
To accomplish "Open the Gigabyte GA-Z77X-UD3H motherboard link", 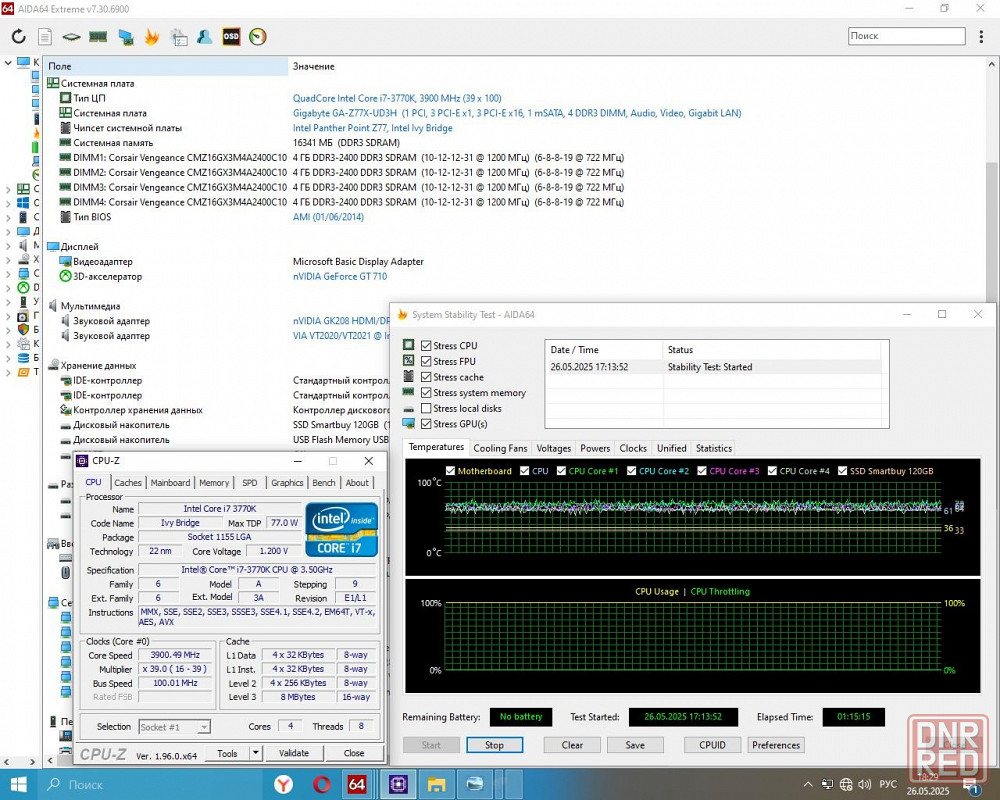I will (x=517, y=113).
